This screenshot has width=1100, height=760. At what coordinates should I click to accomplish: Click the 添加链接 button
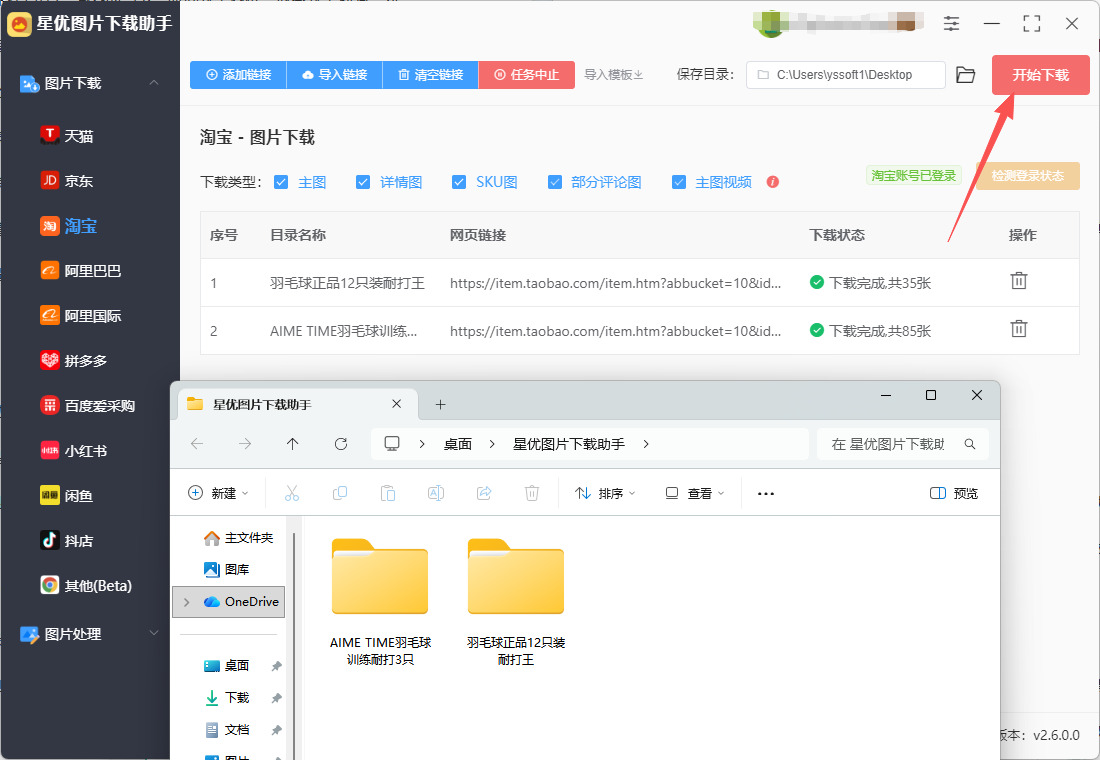tap(238, 75)
